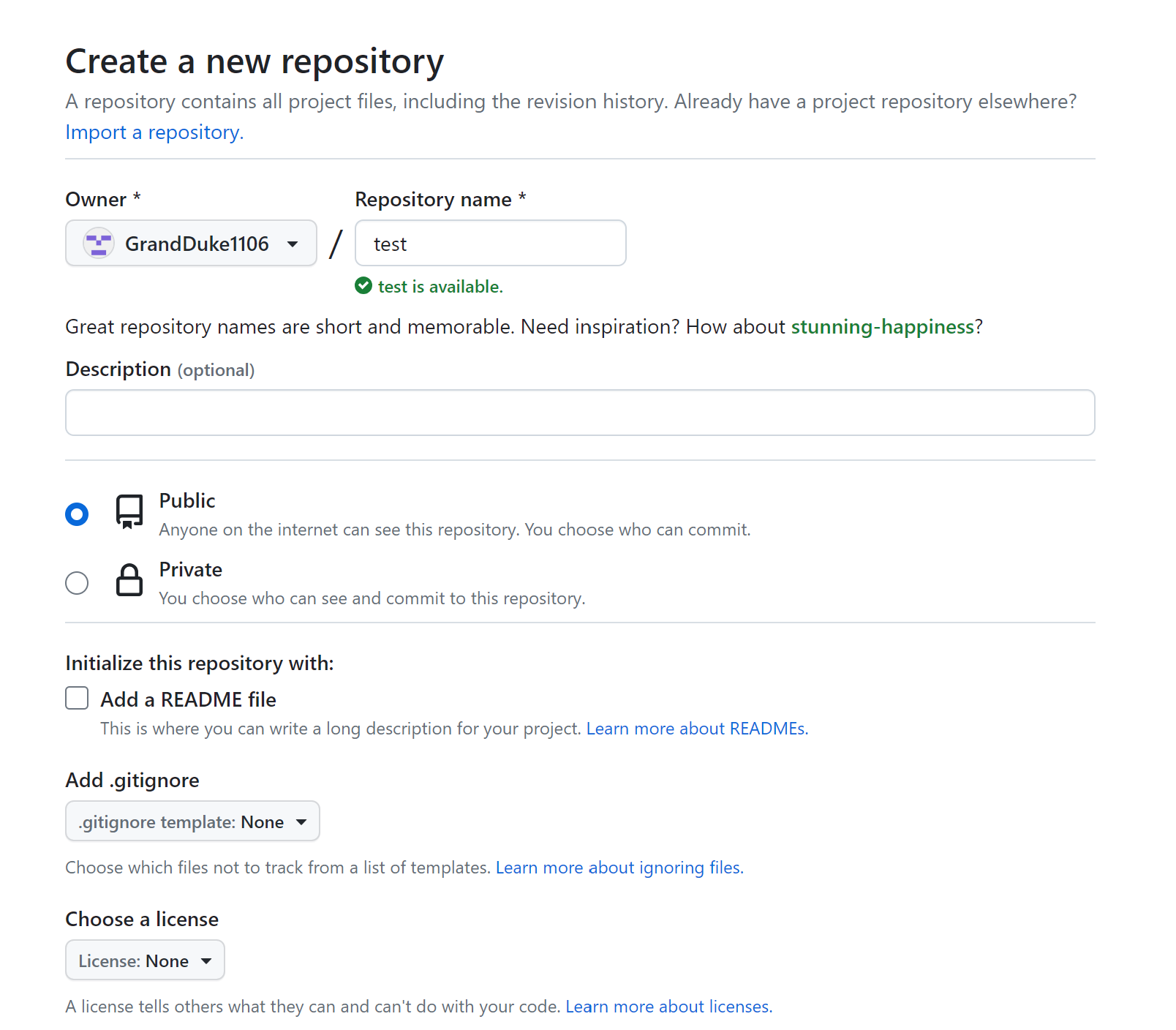Image resolution: width=1176 pixels, height=1030 pixels.
Task: Select the Private visibility radio button
Action: 77,583
